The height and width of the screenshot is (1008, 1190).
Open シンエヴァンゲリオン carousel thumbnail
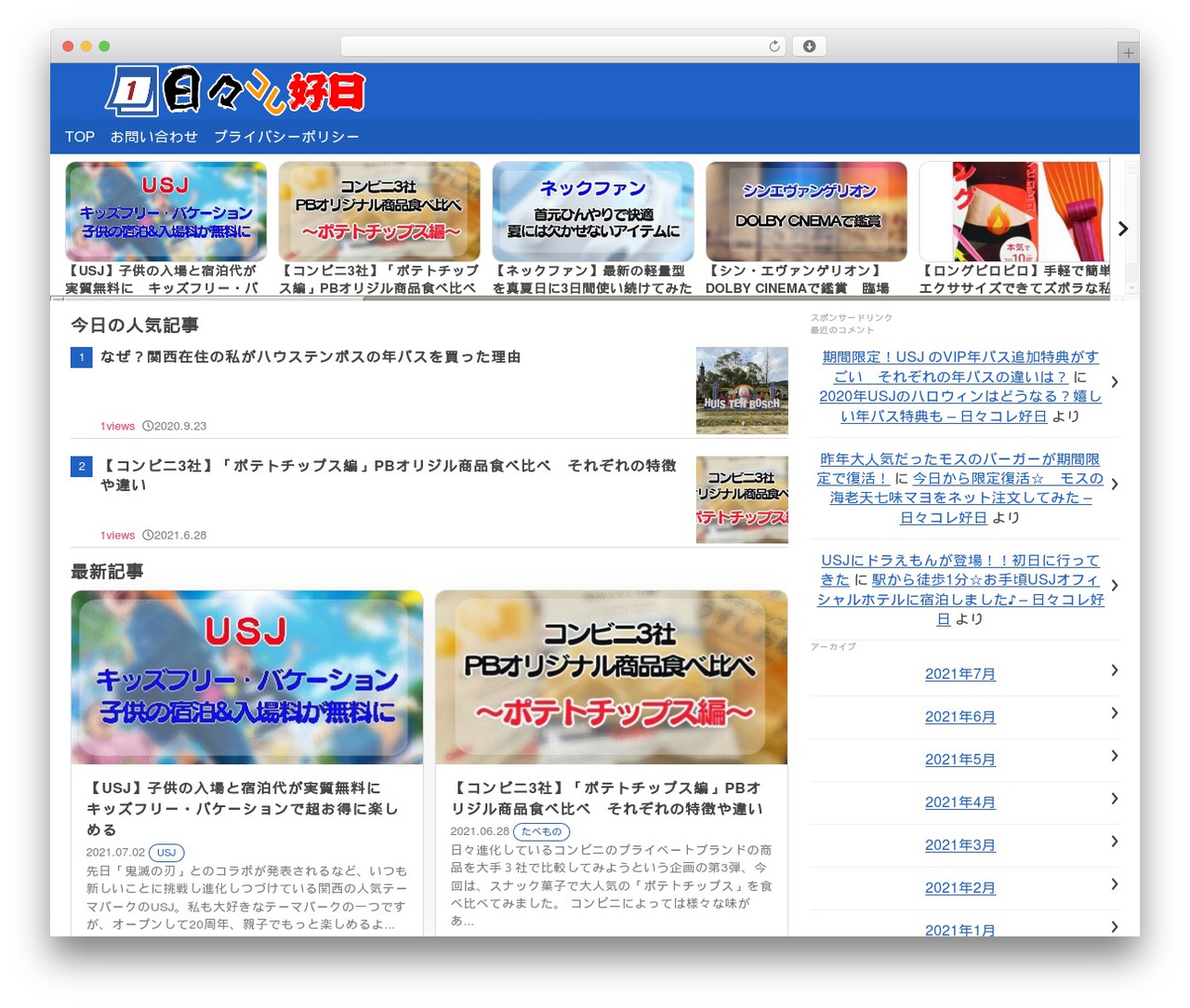806,212
